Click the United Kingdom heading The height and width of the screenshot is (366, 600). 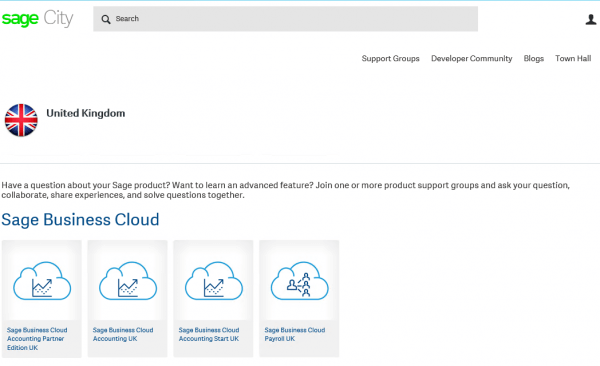[x=86, y=113]
